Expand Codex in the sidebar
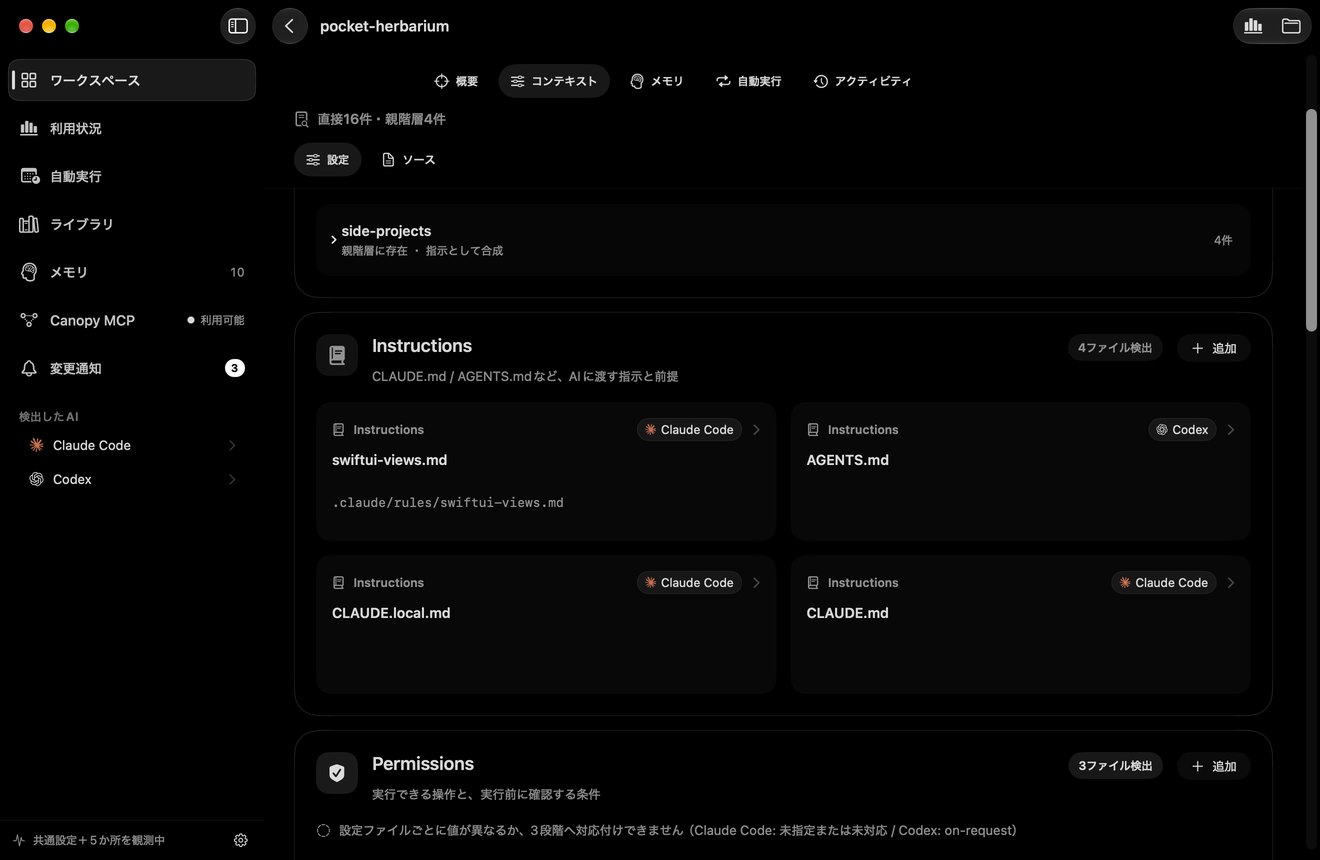This screenshot has height=860, width=1320. (x=232, y=479)
